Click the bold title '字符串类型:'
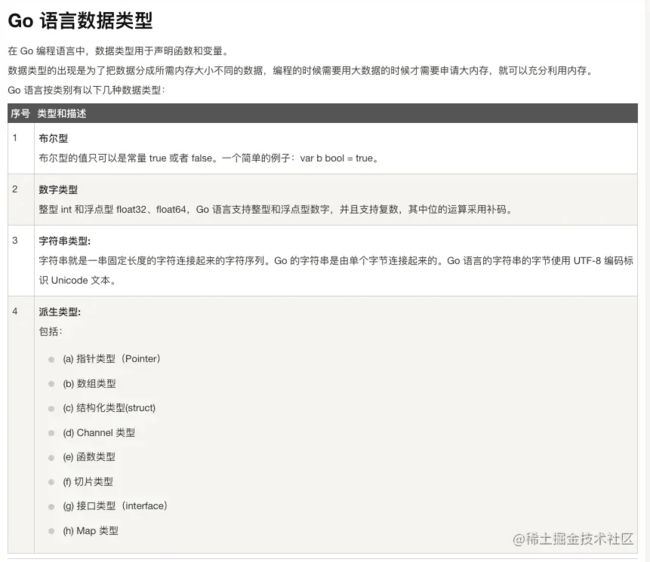This screenshot has height=562, width=650. (x=65, y=241)
